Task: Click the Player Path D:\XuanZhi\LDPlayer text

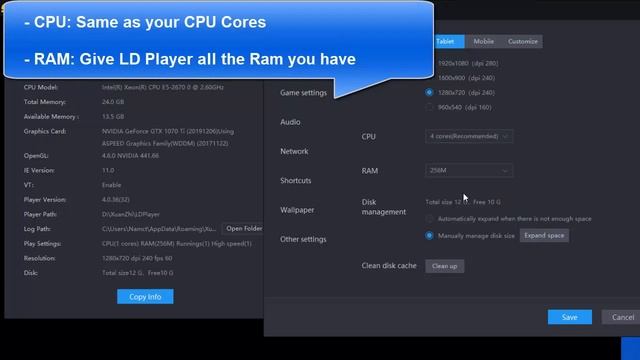Action: point(131,214)
